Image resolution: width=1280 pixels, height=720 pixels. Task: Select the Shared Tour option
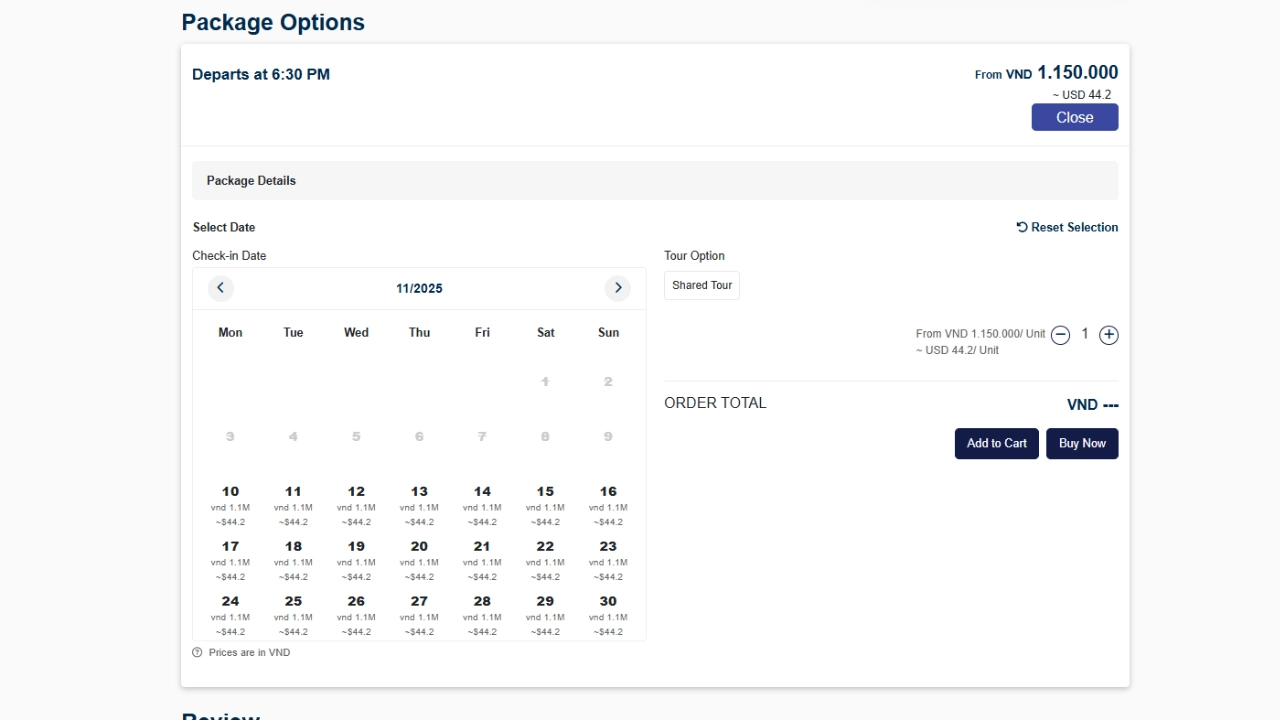tap(701, 285)
